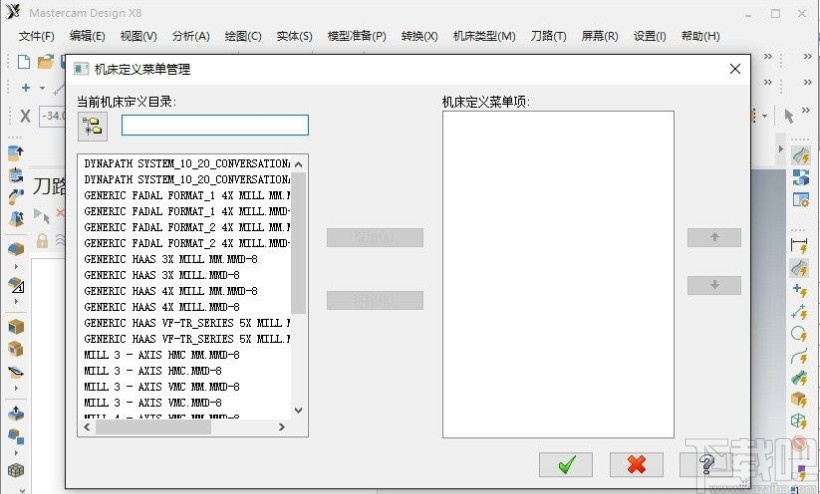Open 屏幕(R) menu

600,36
